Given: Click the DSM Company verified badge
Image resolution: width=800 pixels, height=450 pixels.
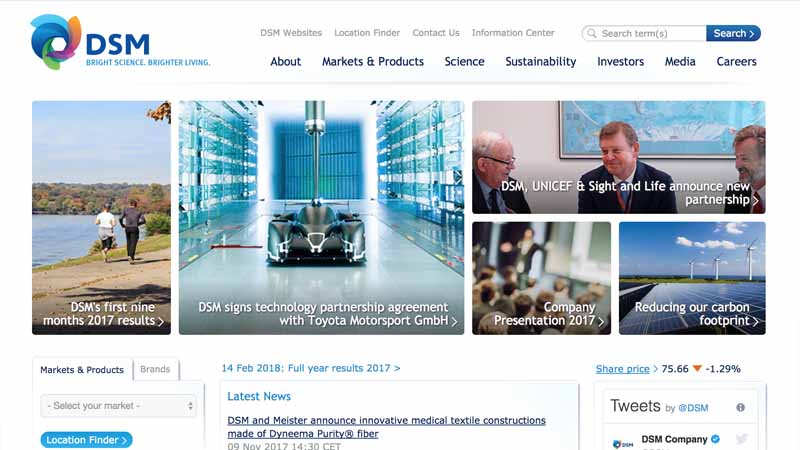Looking at the screenshot, I should (716, 439).
